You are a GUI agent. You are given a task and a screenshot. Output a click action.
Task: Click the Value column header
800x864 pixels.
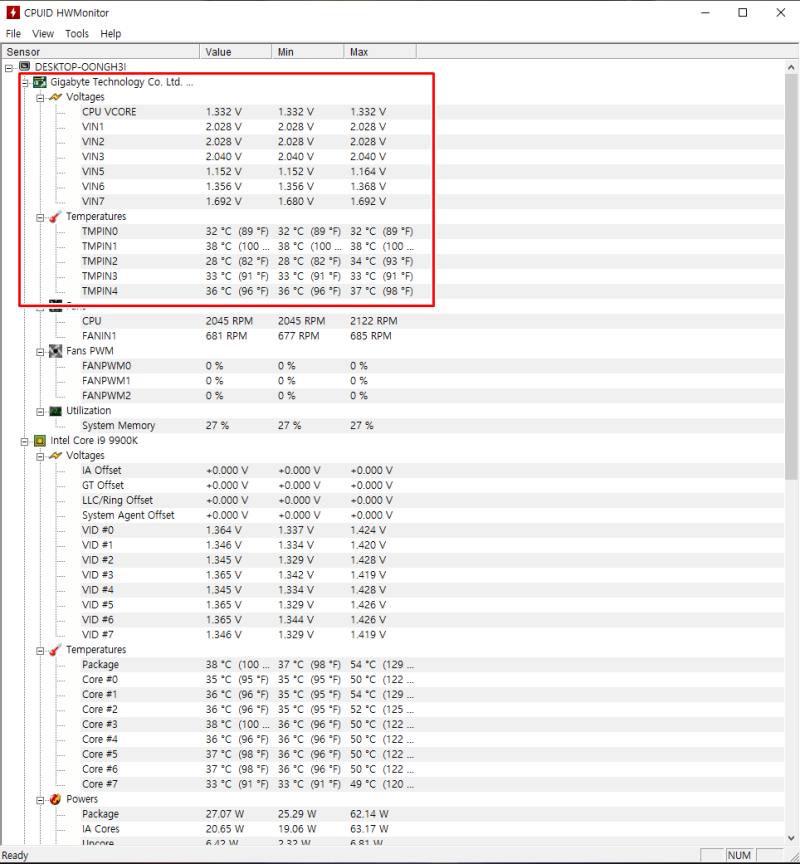[235, 52]
